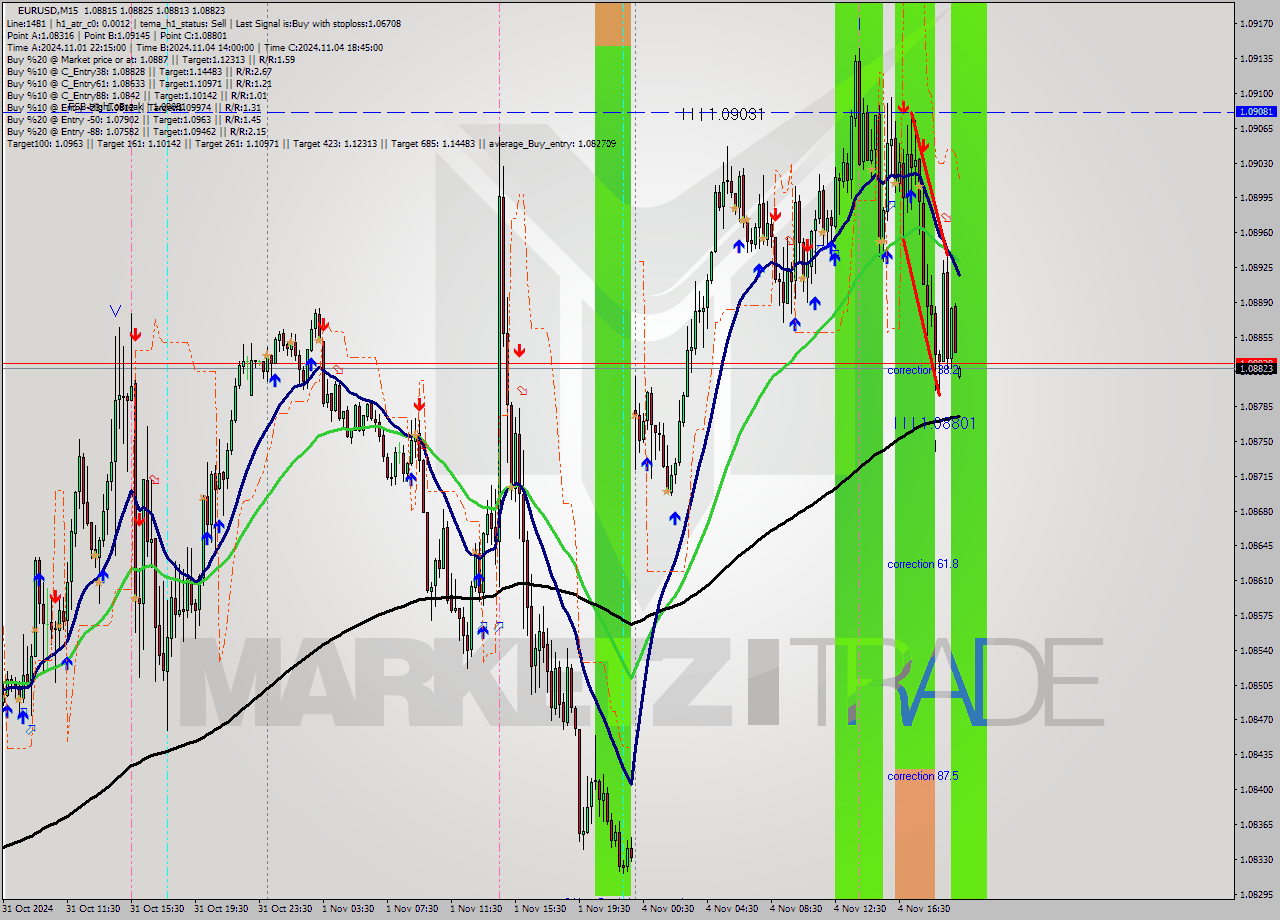The image size is (1280, 920).
Task: Select the 'correction 61.8' label
Action: pos(922,564)
